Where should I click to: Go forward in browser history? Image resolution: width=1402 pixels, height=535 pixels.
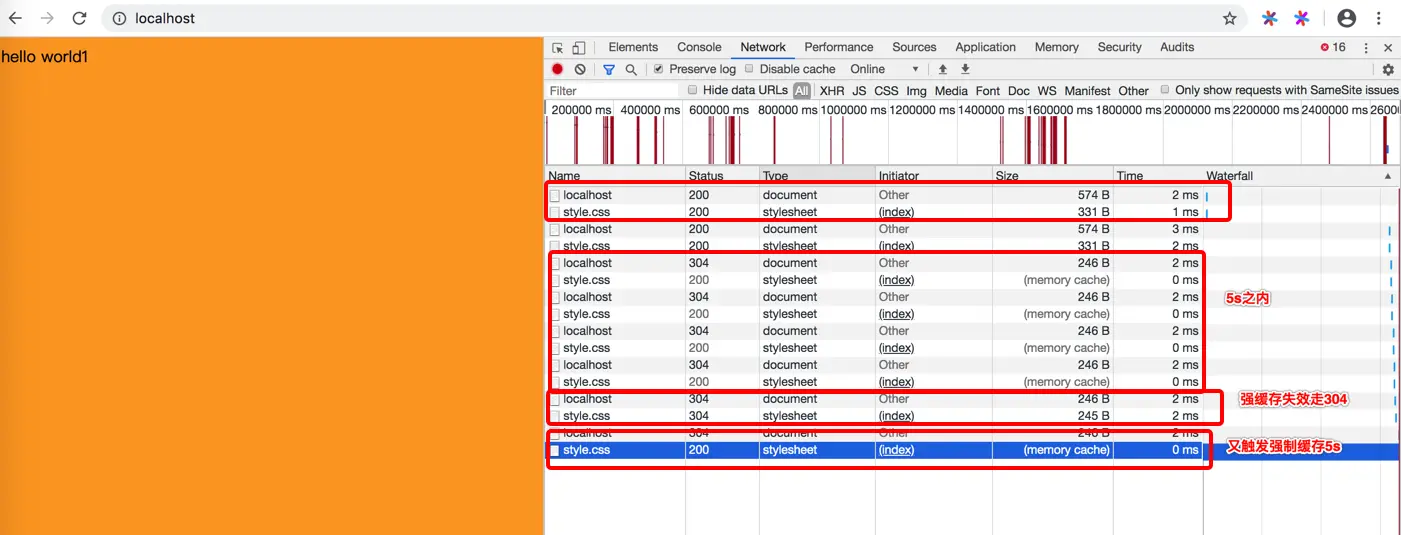pos(47,18)
